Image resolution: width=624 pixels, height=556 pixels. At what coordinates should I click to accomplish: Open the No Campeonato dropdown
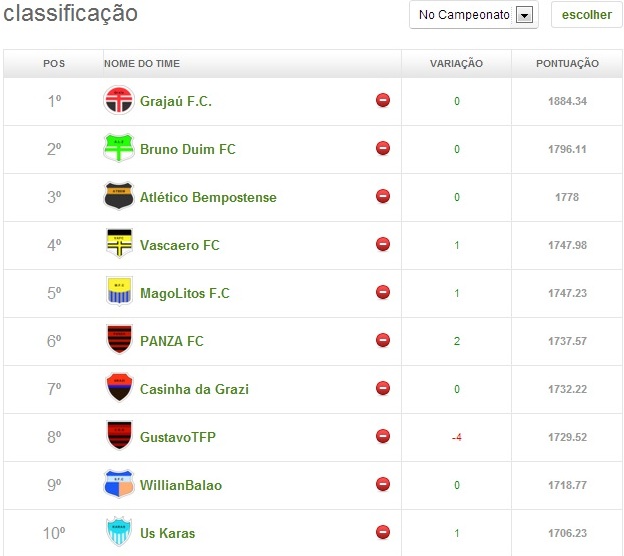pyautogui.click(x=465, y=15)
